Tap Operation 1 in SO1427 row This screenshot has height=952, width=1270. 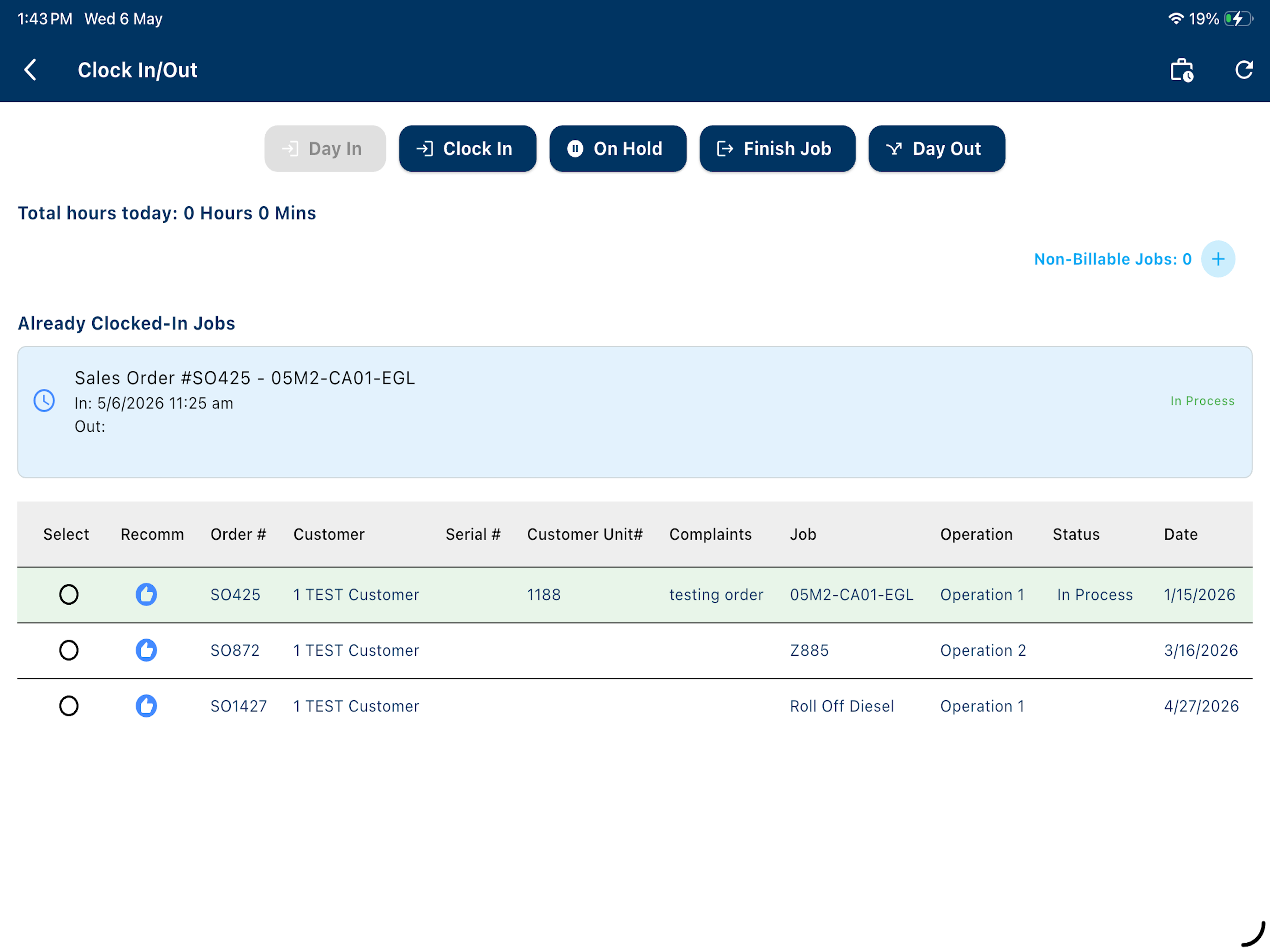tap(982, 706)
